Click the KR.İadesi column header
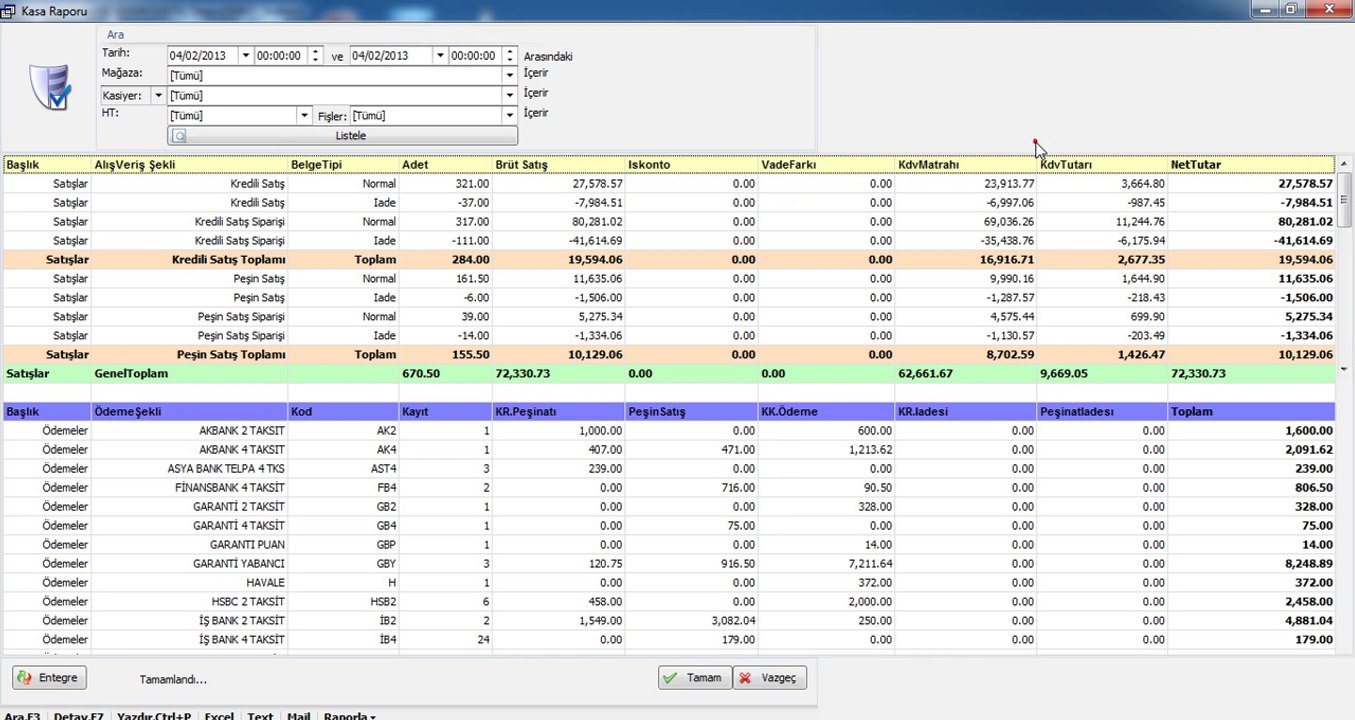This screenshot has height=720, width=1355. point(966,411)
